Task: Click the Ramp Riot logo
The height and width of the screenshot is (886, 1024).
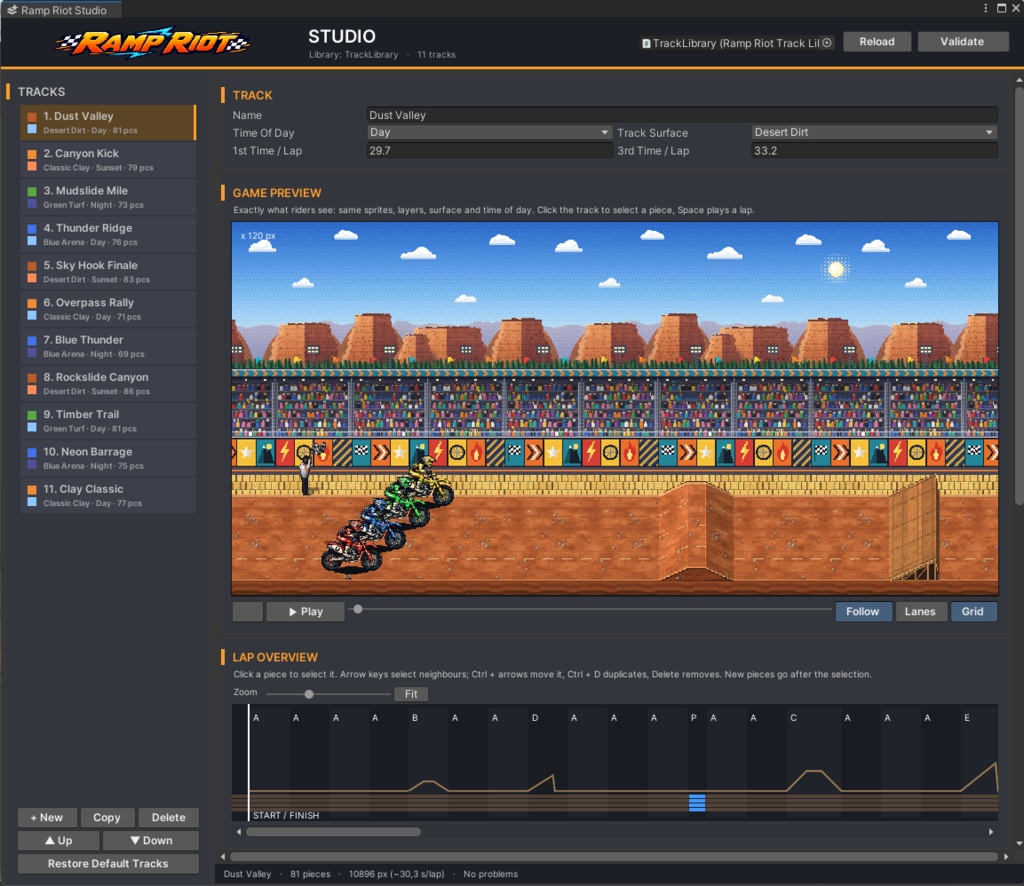Action: tap(153, 42)
